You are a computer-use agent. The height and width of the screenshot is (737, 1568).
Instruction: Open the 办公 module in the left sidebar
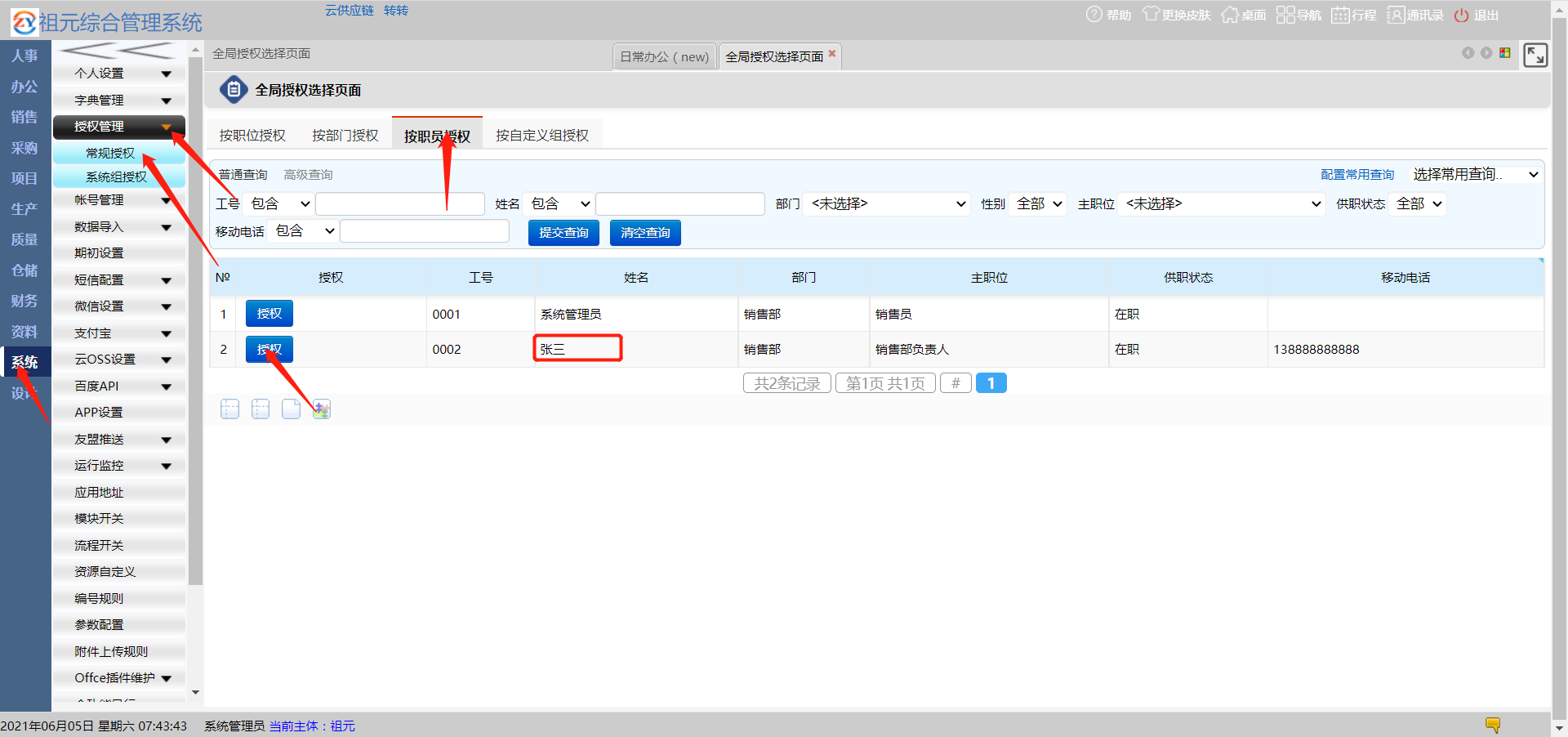tap(24, 87)
